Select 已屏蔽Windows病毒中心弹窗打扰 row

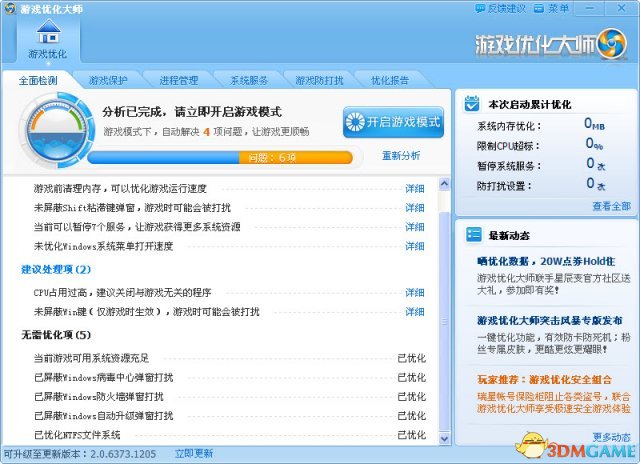(x=229, y=377)
